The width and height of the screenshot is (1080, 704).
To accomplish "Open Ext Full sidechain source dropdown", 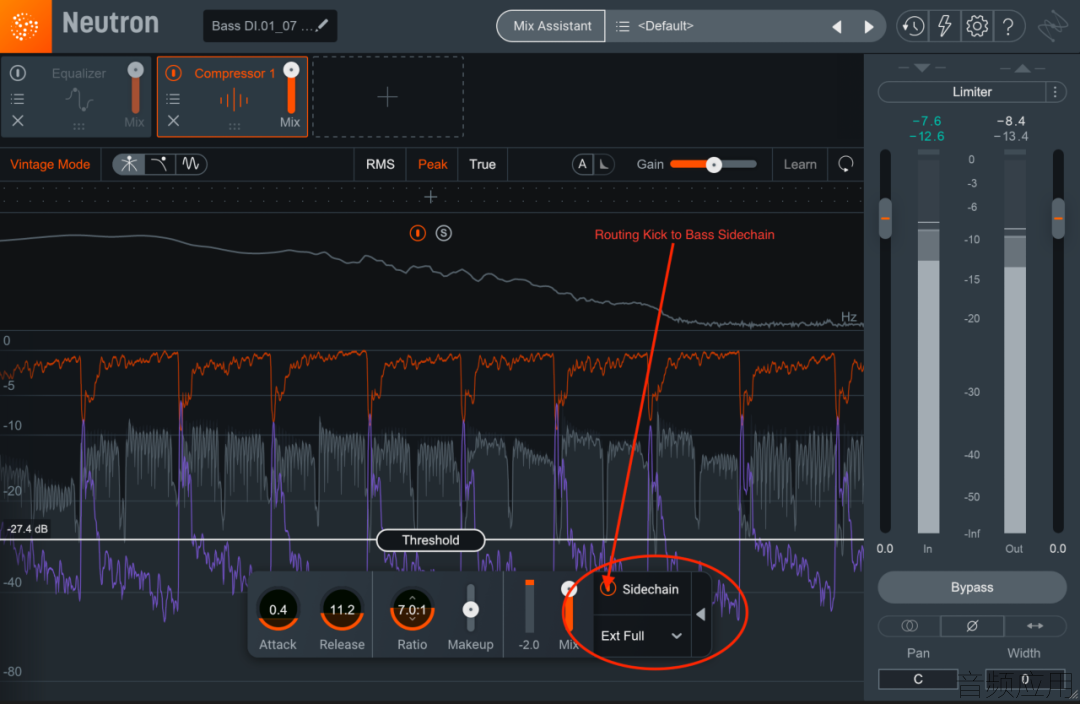I will pos(641,636).
